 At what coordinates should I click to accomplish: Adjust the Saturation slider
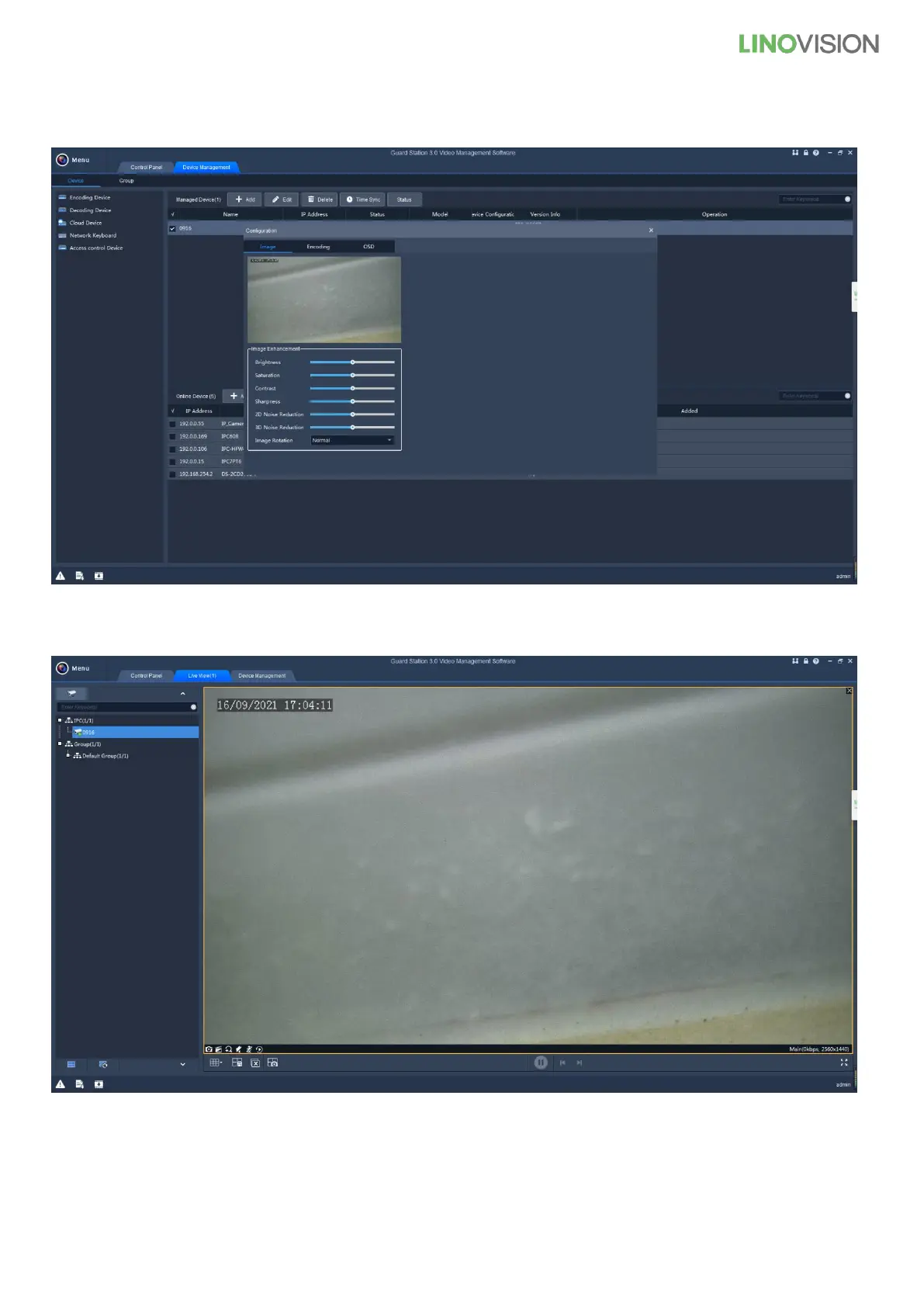point(352,375)
